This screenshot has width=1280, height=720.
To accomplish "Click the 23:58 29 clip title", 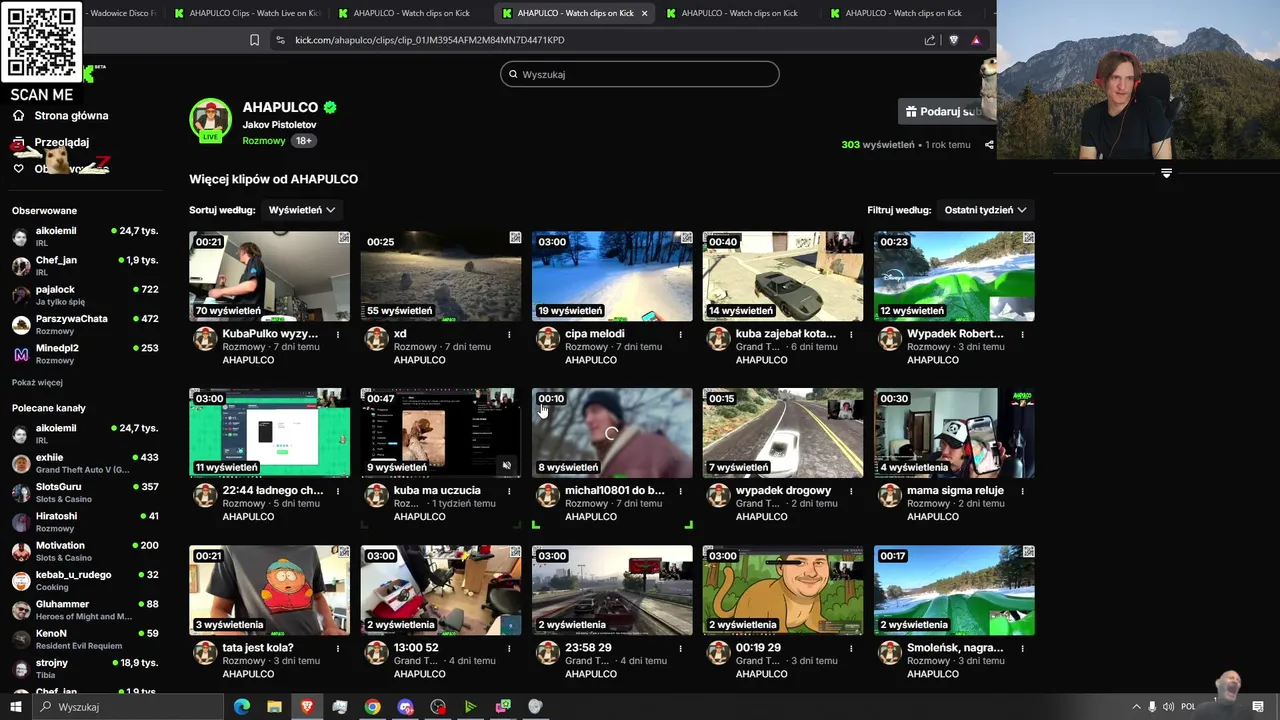I will click(x=588, y=648).
